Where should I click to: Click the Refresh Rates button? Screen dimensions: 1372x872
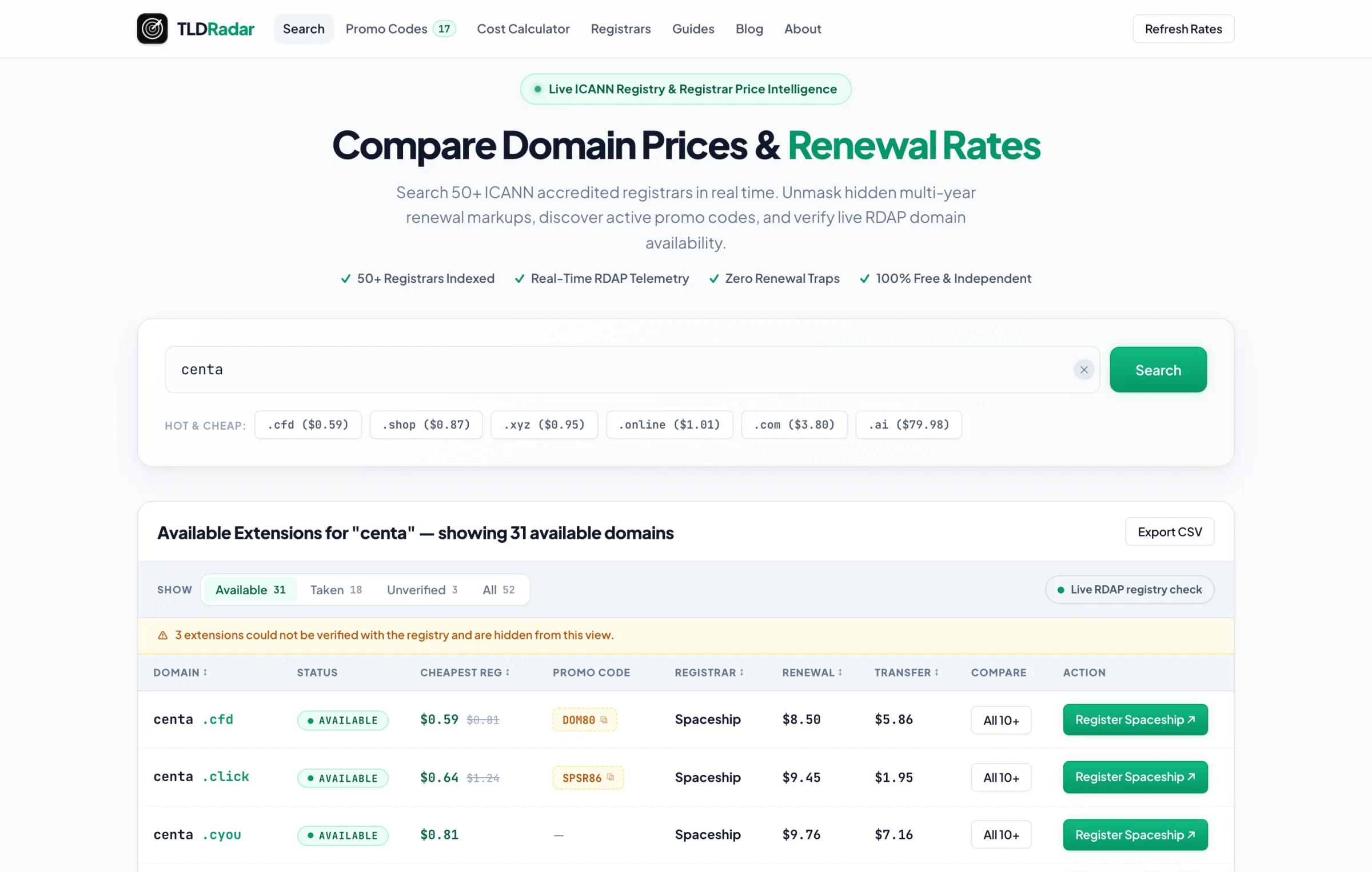[x=1183, y=29]
